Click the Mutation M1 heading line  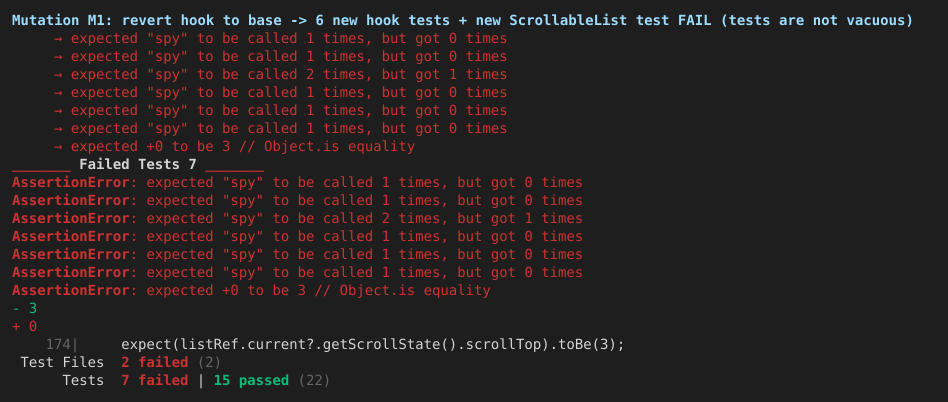pos(463,21)
